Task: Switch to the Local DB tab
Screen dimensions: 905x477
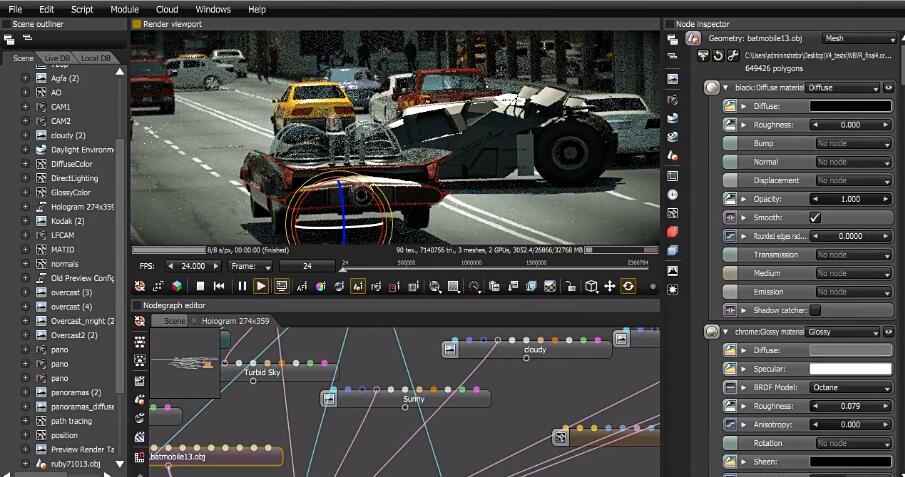Action: pyautogui.click(x=95, y=58)
